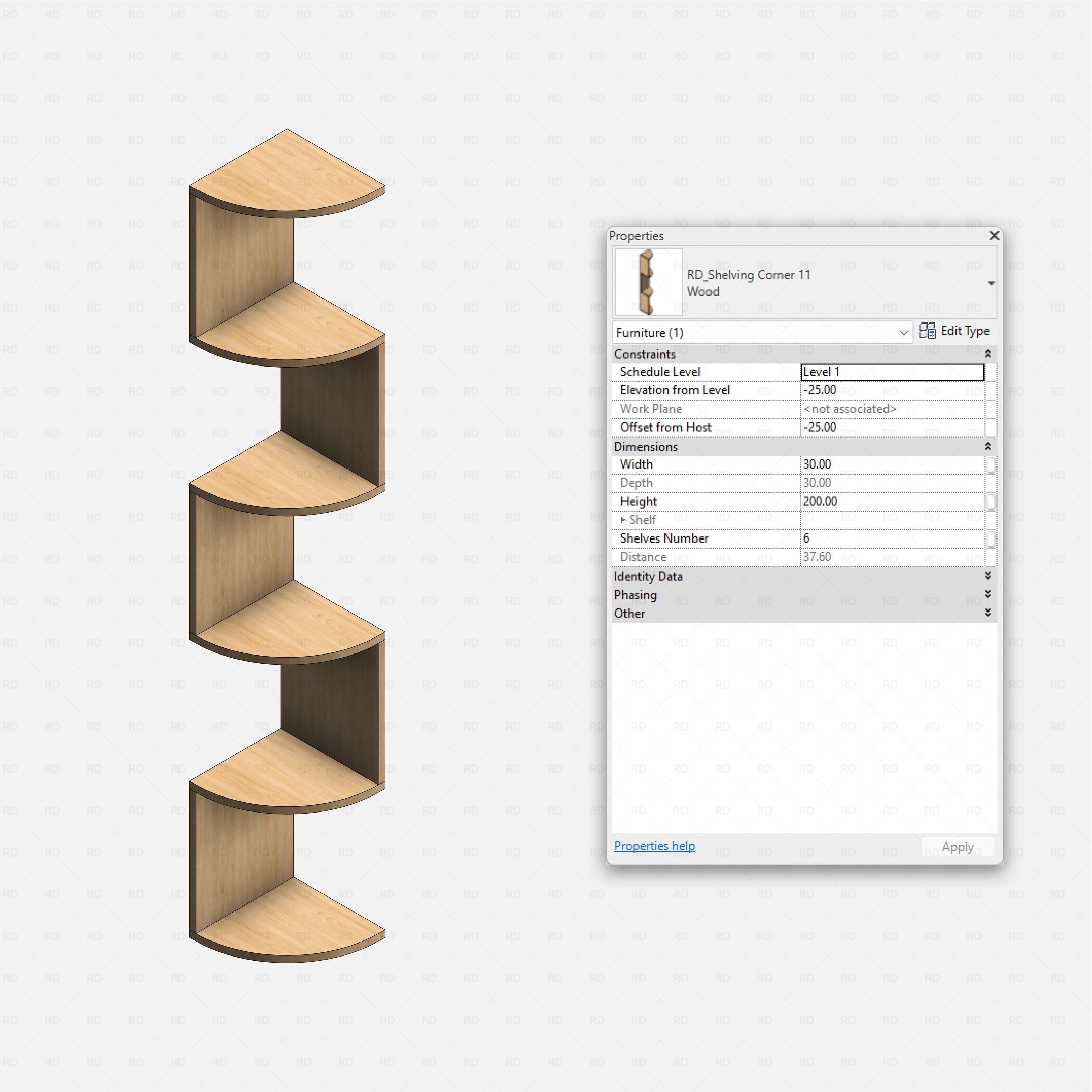Collapse the Dimensions section
Viewport: 1092px width, 1092px height.
click(x=988, y=446)
